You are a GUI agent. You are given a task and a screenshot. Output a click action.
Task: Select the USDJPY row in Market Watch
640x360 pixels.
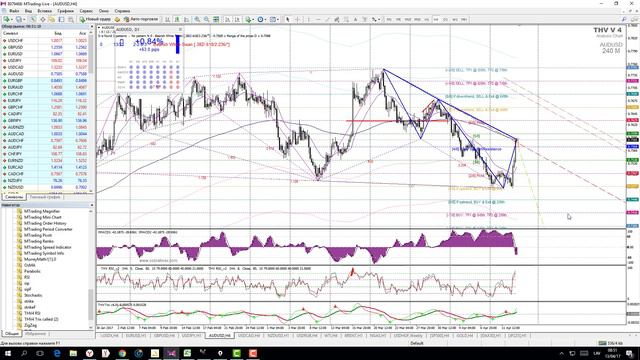point(45,60)
